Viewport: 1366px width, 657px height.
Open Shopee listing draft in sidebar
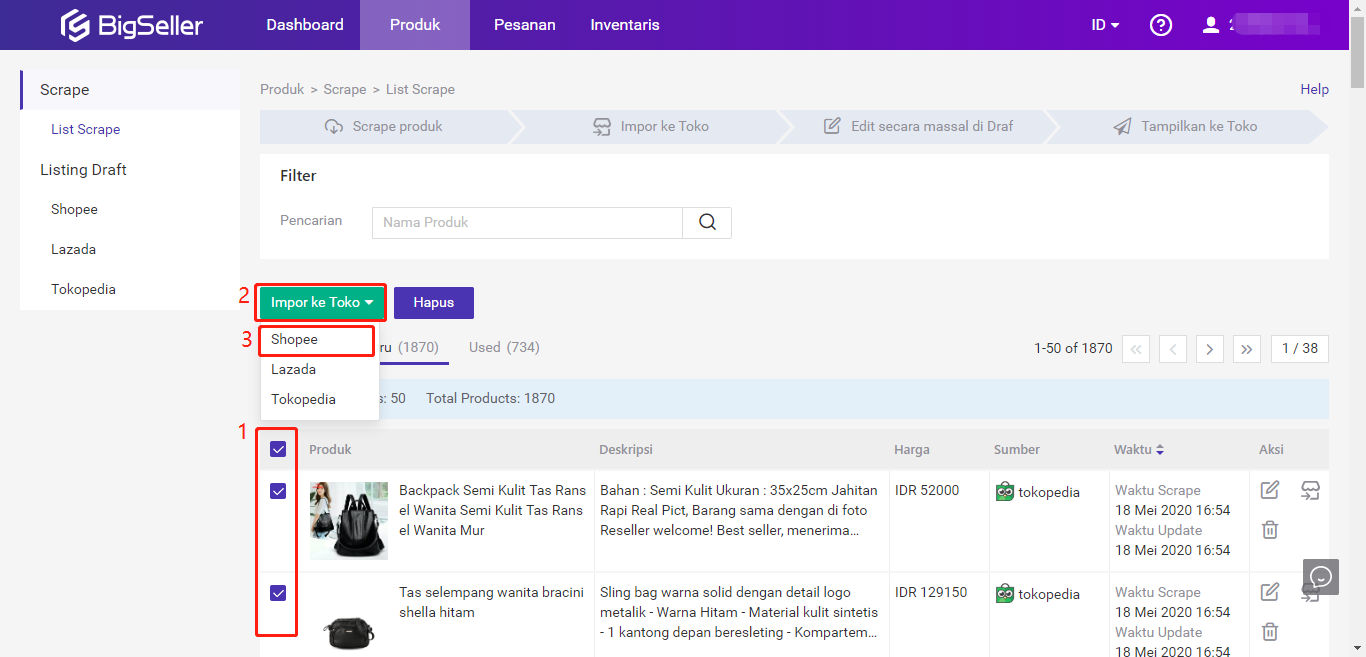pyautogui.click(x=75, y=210)
